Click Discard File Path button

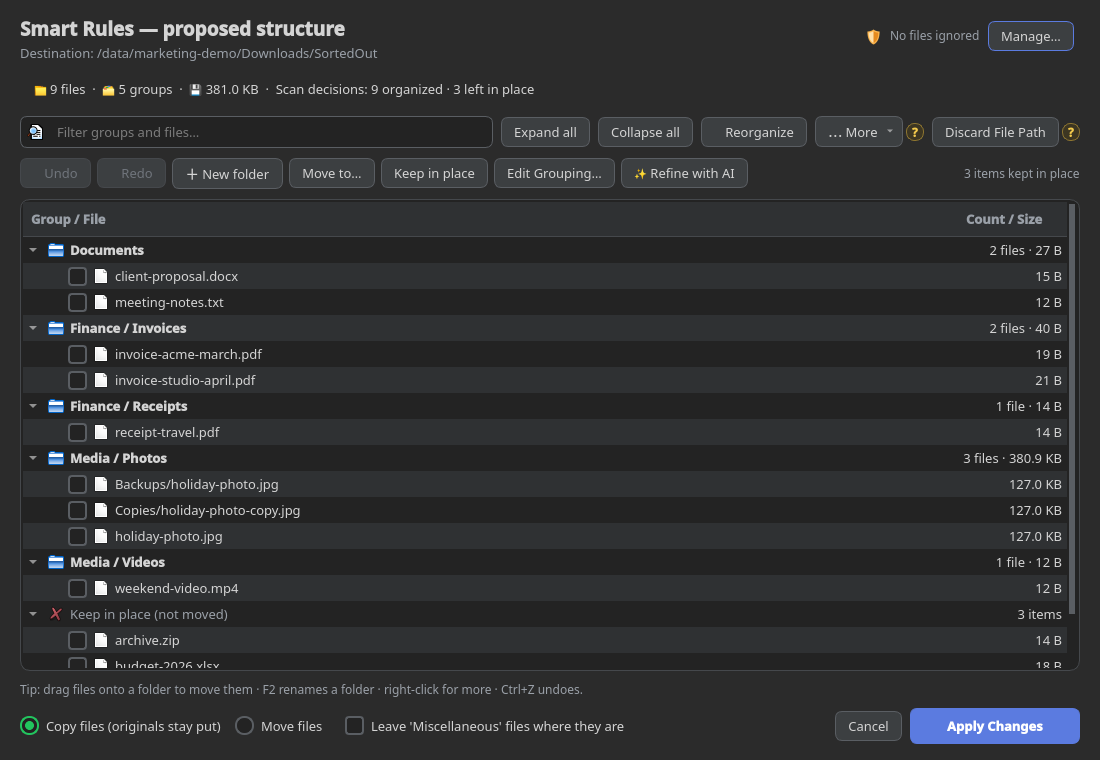point(995,132)
